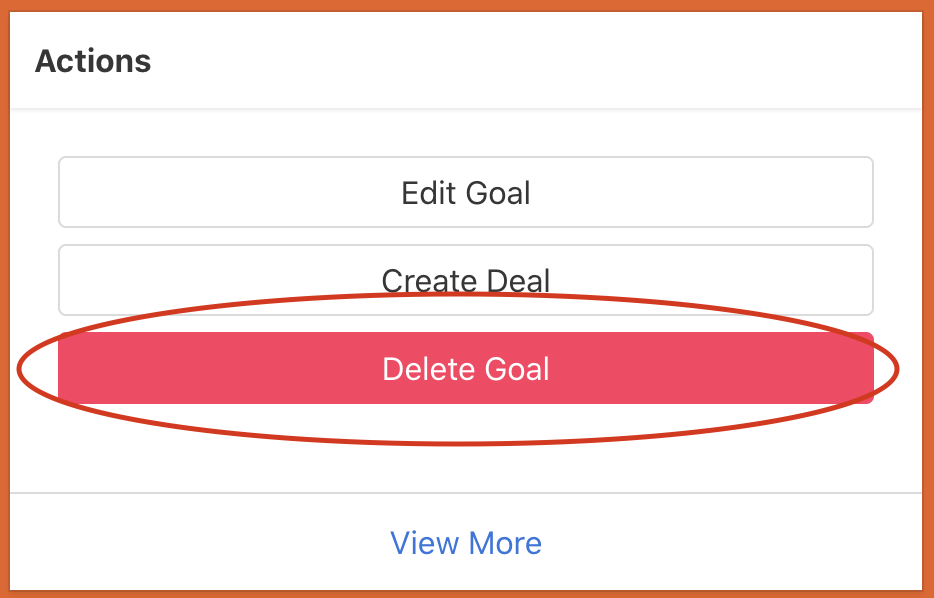Launch deal creation with Create Deal
Screen dimensions: 934x598
[466, 279]
